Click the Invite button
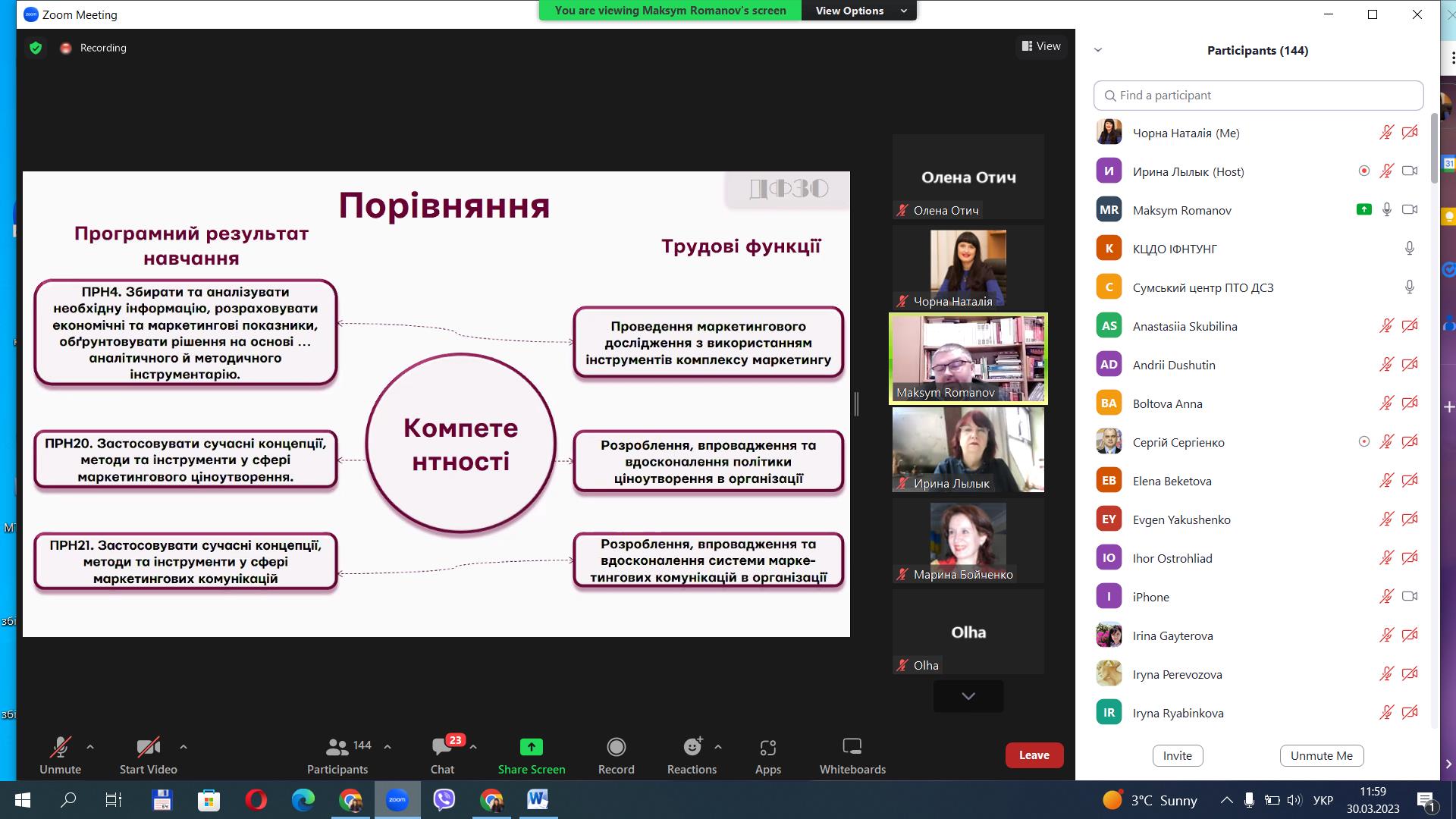Image resolution: width=1456 pixels, height=819 pixels. click(x=1177, y=755)
